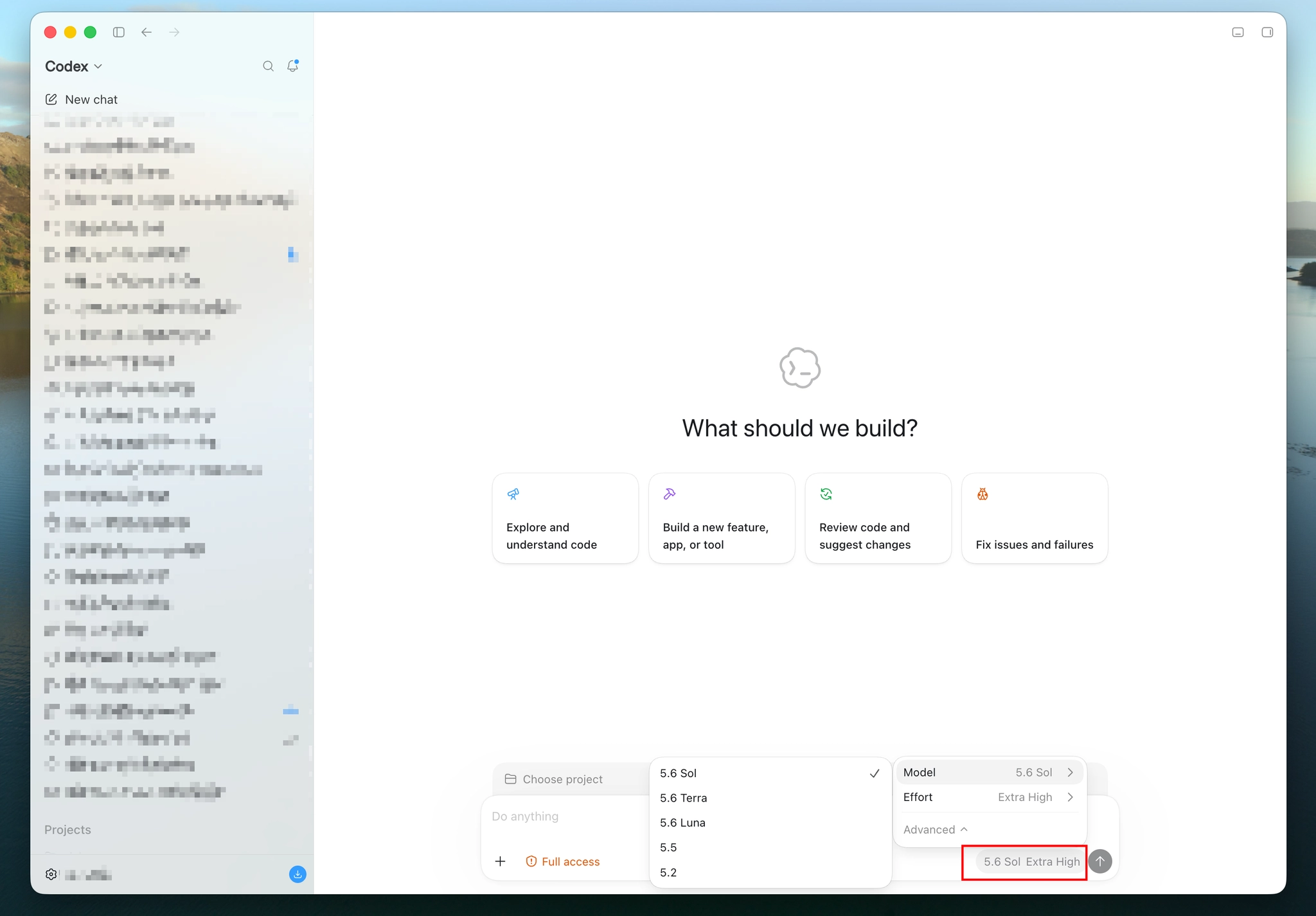Select the checked 5.6 Sol model
Screen dimensions: 1316x916
770,773
